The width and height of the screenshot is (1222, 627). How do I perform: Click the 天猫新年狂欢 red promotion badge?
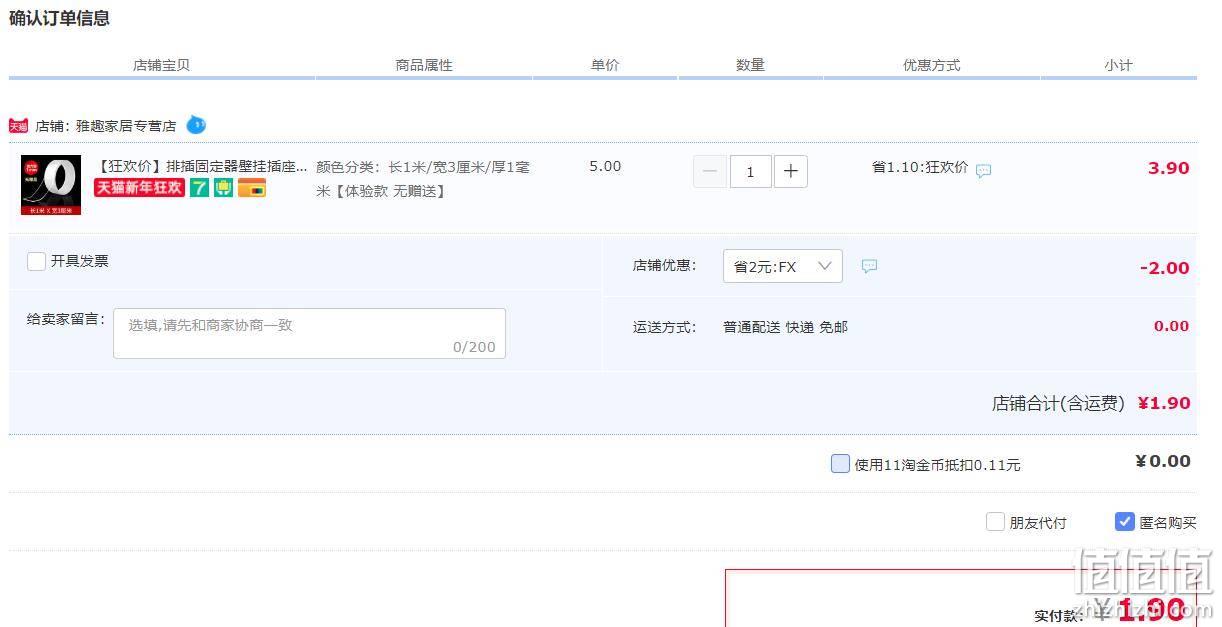pos(140,187)
